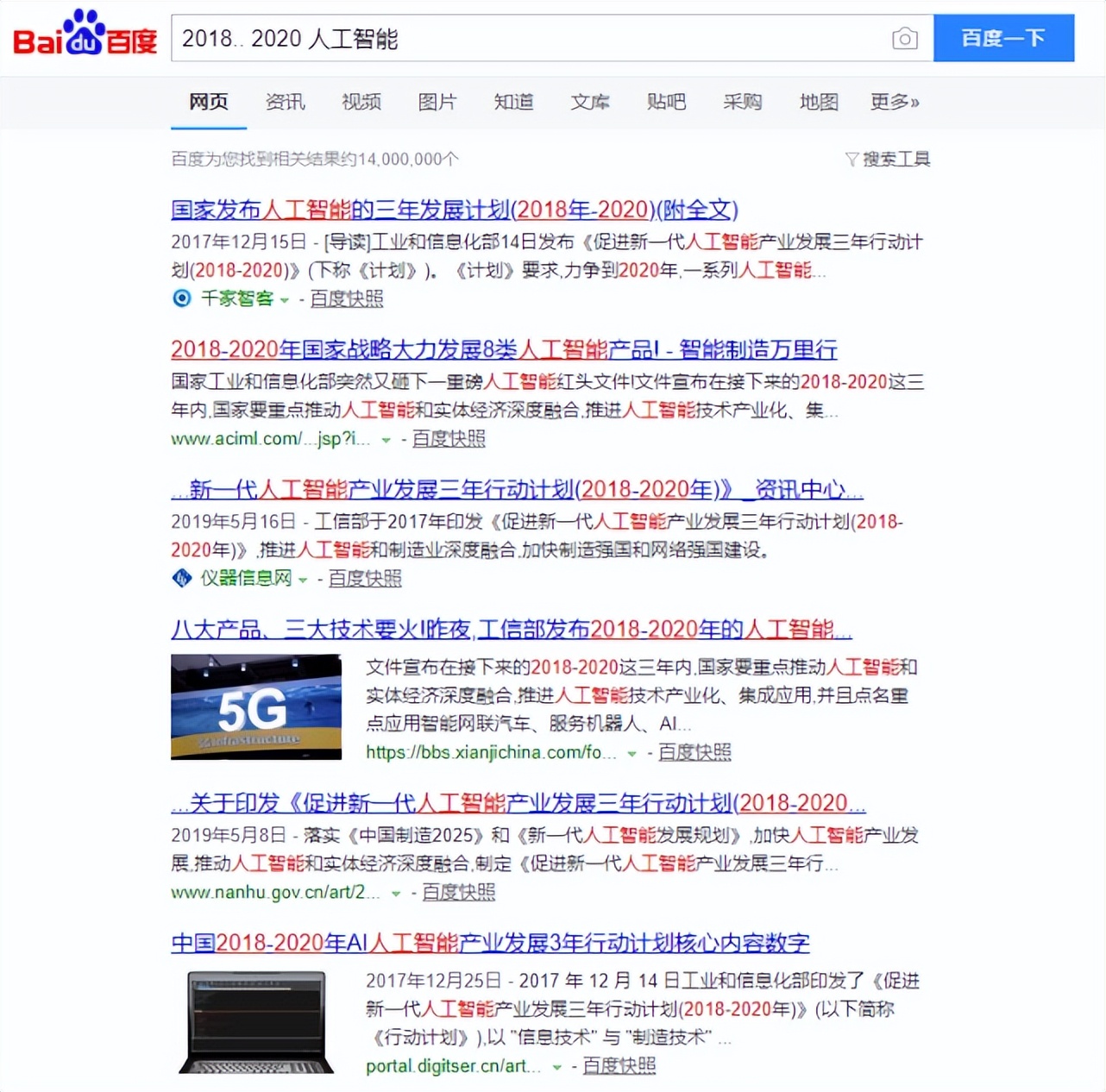The height and width of the screenshot is (1092, 1106).
Task: Click 百度快照 under the first result
Action: pos(346,298)
